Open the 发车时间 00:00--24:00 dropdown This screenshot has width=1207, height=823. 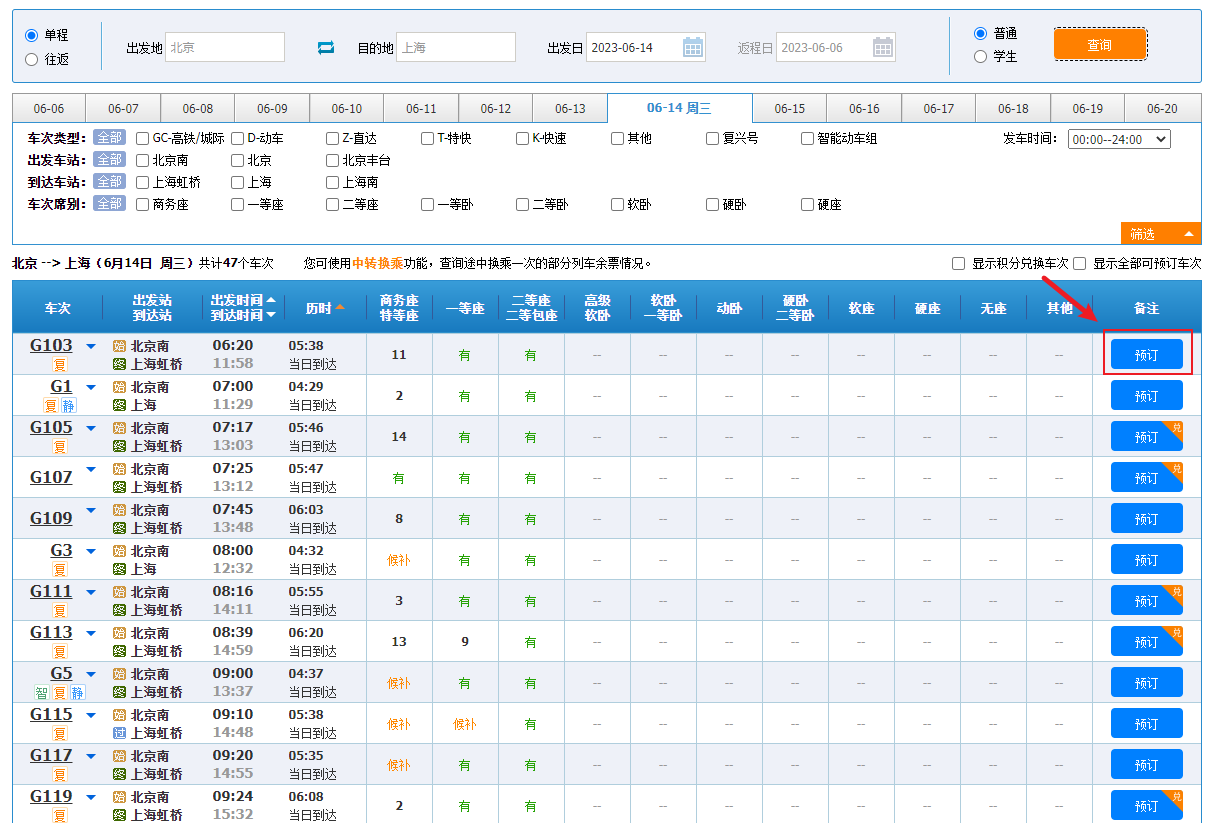point(1118,139)
